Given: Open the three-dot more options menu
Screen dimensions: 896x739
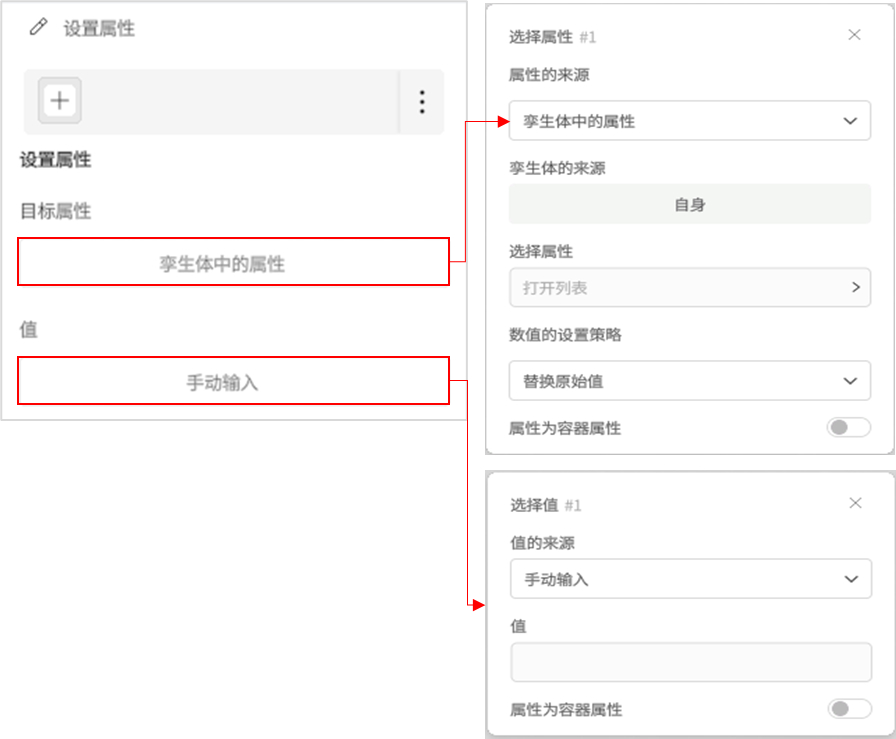Looking at the screenshot, I should tap(422, 102).
